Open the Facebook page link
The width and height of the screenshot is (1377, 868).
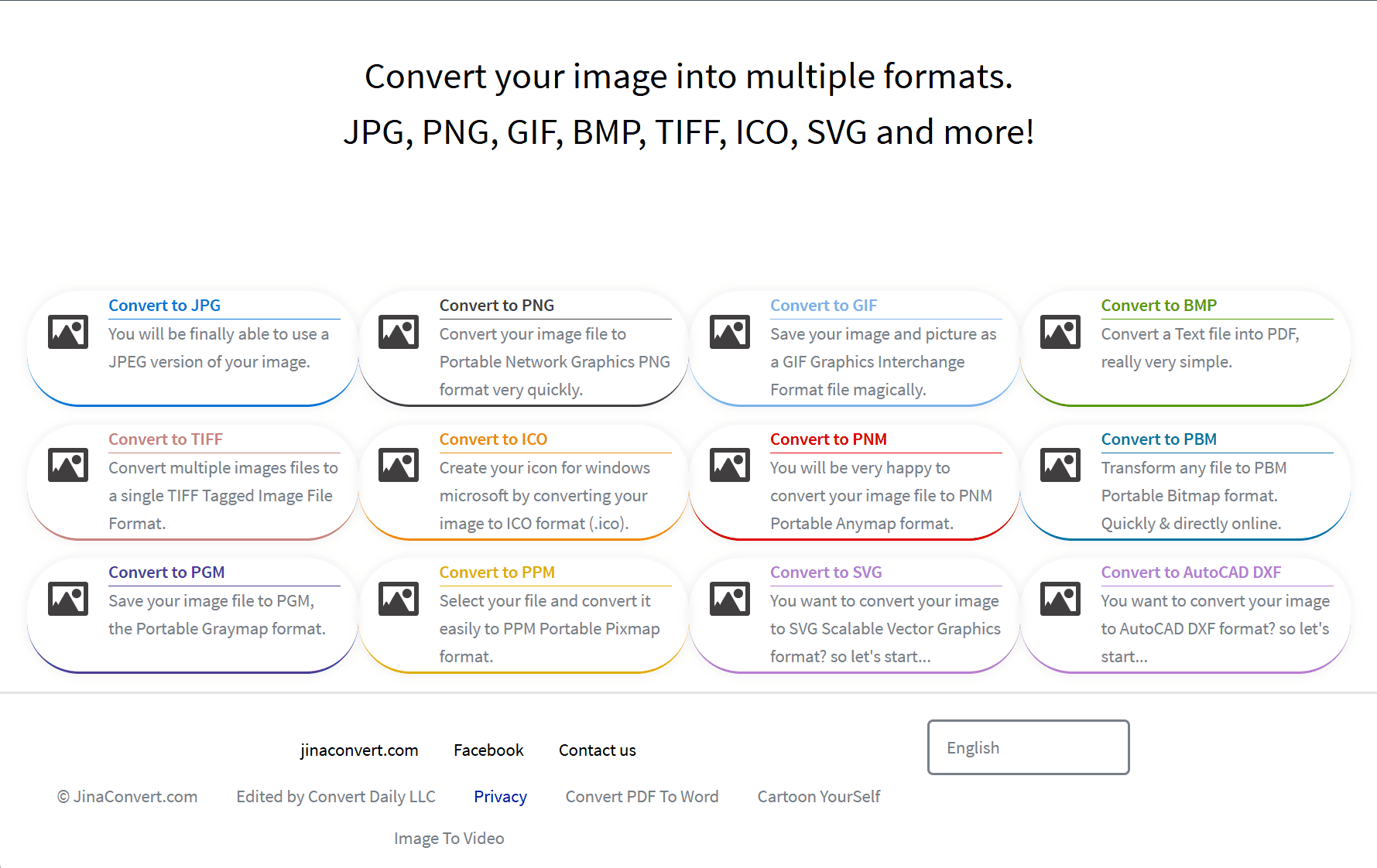click(488, 750)
